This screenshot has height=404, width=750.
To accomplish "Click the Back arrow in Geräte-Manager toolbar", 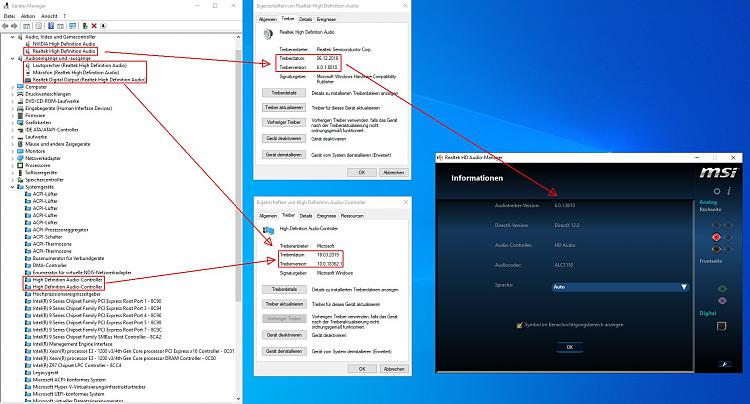I will coord(5,26).
